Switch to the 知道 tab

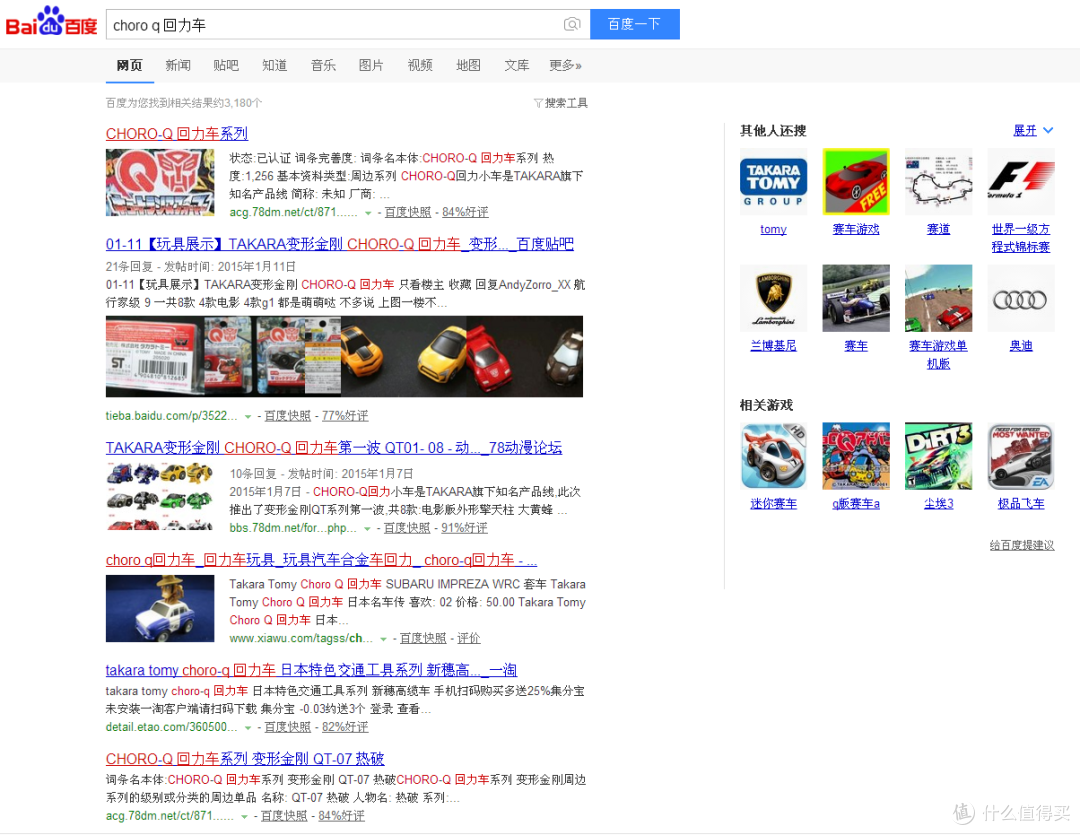274,65
